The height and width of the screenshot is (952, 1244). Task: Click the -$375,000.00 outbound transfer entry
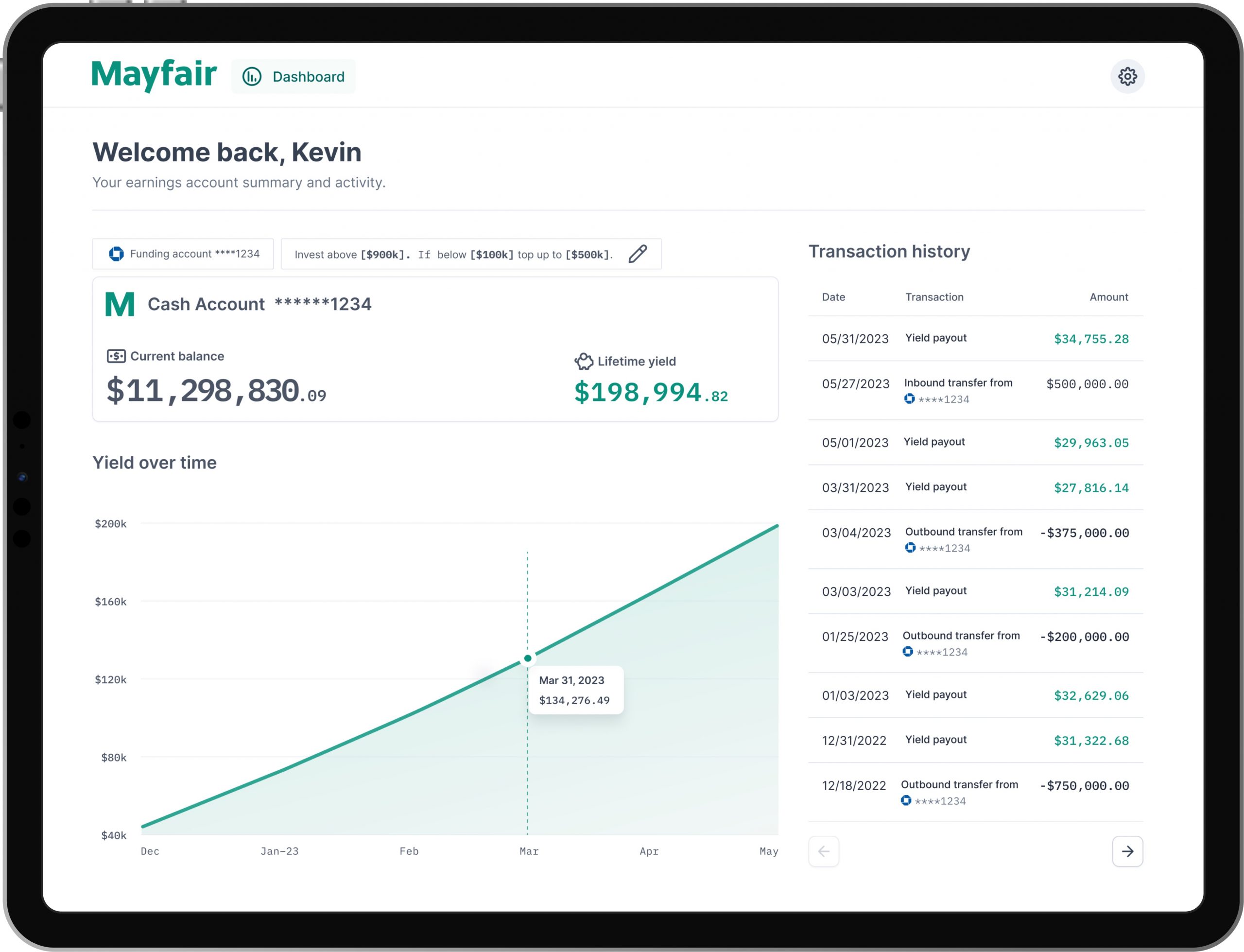click(1084, 533)
